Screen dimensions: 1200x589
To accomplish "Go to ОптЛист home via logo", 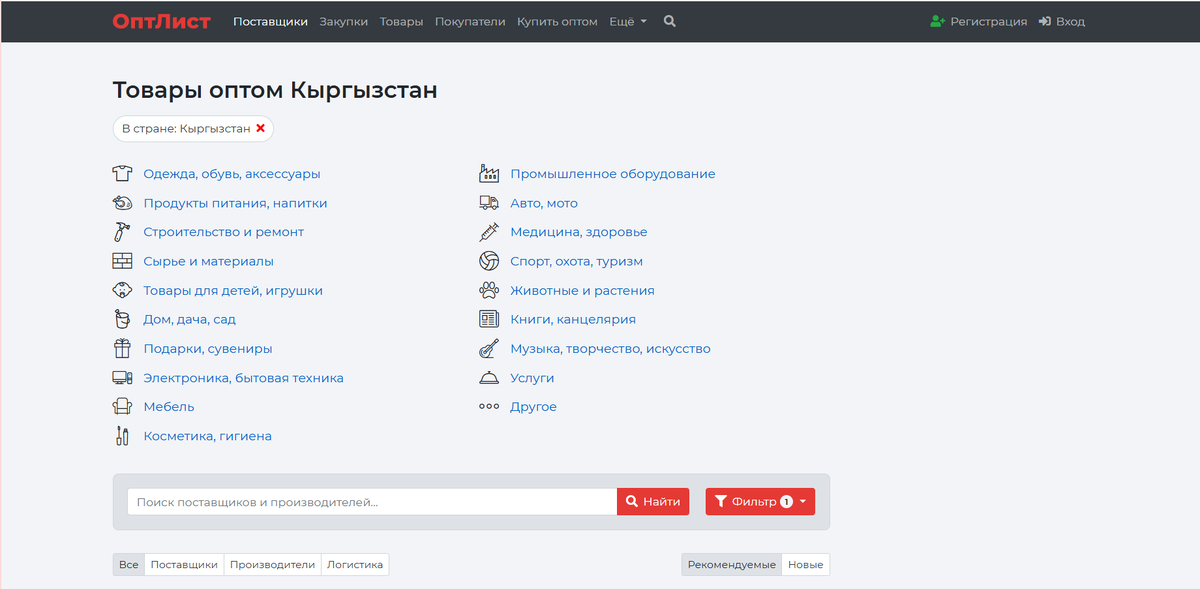I will [162, 21].
